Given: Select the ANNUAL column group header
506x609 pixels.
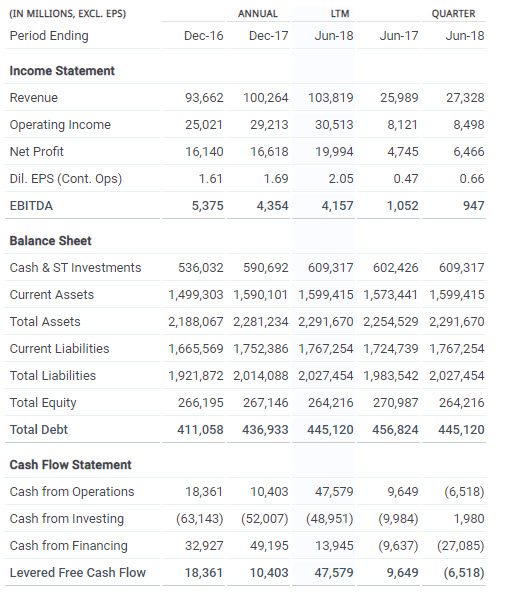Looking at the screenshot, I should 257,14.
